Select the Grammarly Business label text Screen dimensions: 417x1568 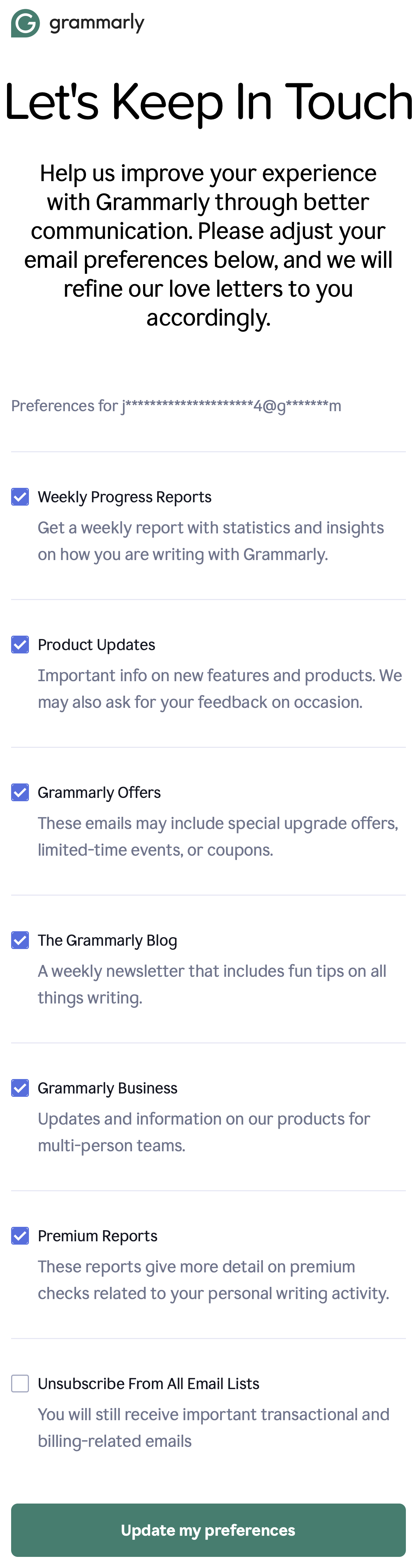coord(108,1088)
